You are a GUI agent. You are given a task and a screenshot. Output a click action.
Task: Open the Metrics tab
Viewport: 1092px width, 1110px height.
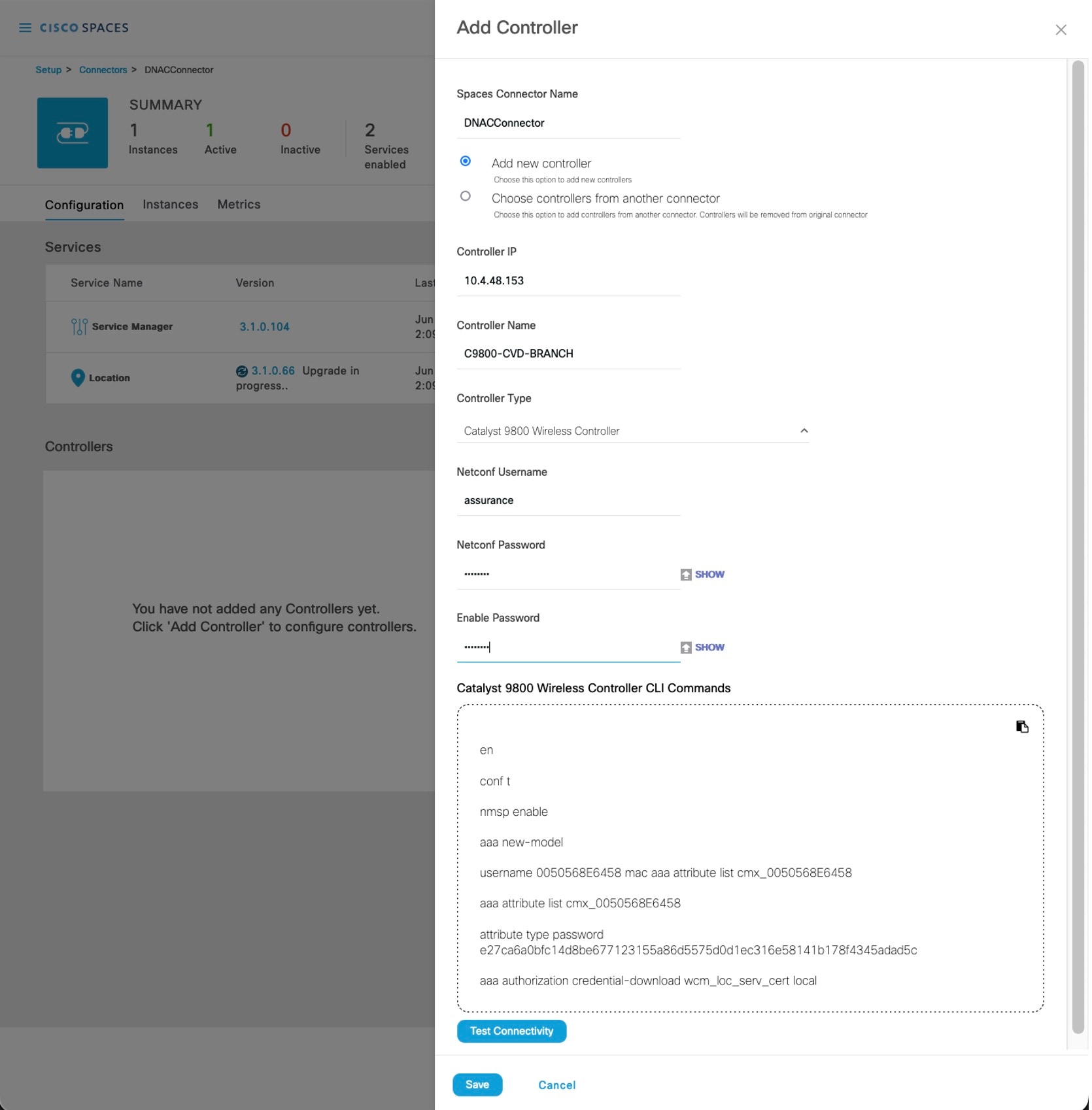click(239, 205)
